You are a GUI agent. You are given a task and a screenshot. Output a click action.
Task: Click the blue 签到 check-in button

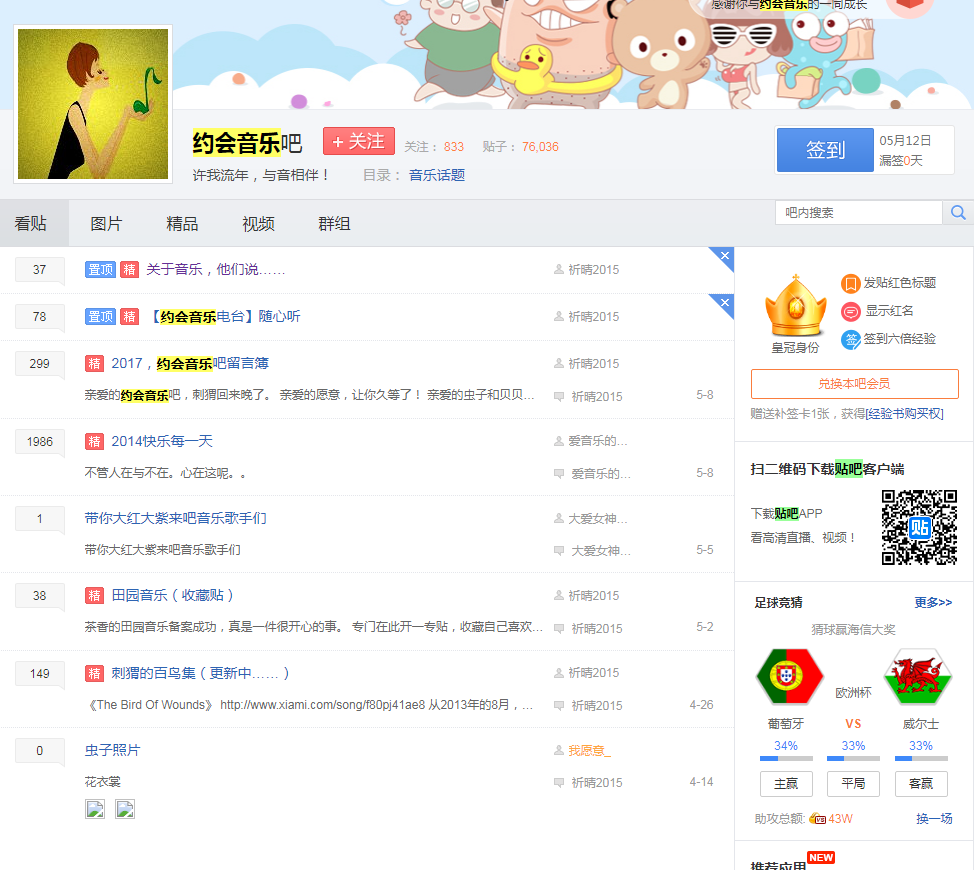coord(825,150)
